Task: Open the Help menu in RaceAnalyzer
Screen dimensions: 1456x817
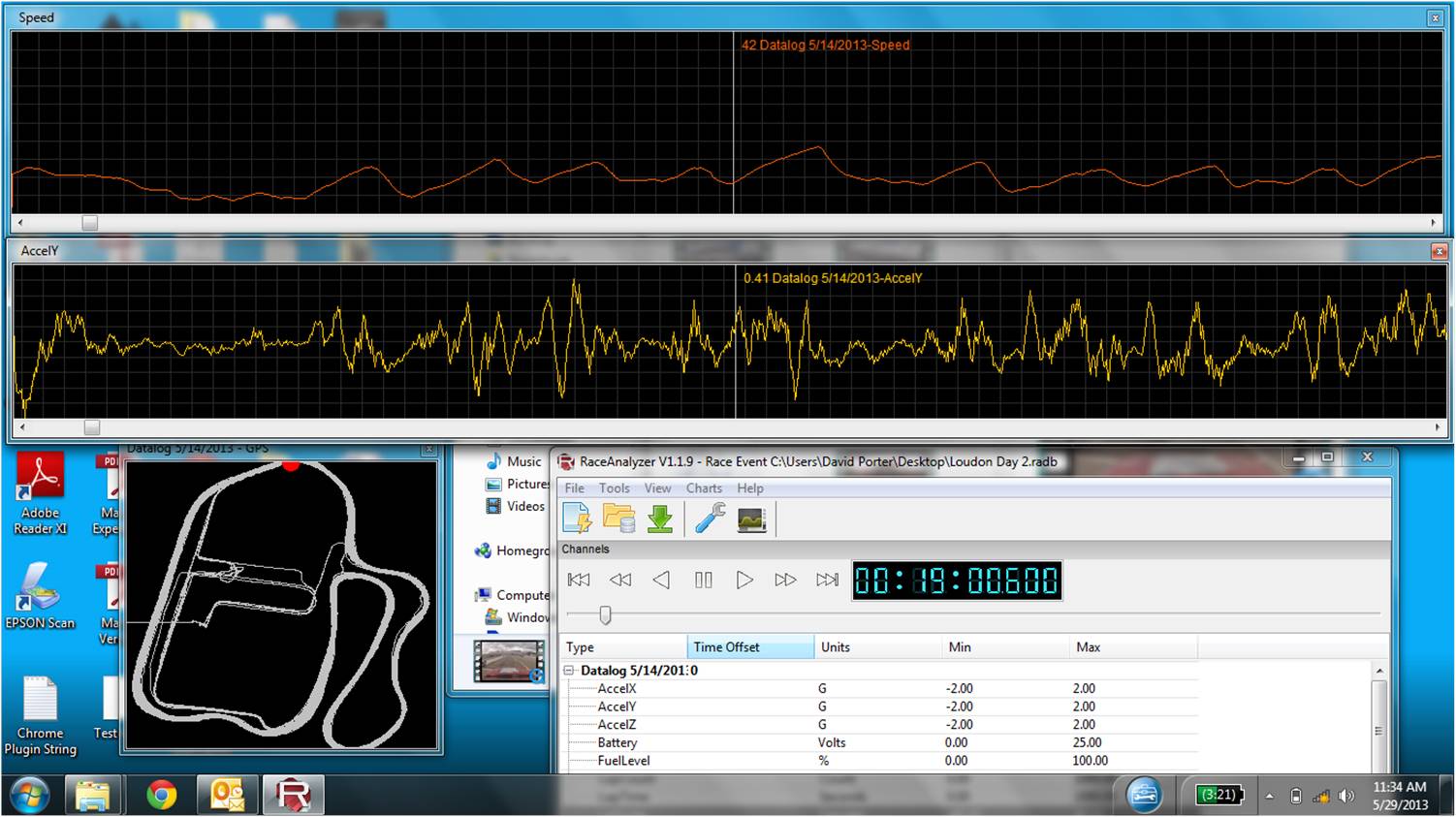Action: 750,488
